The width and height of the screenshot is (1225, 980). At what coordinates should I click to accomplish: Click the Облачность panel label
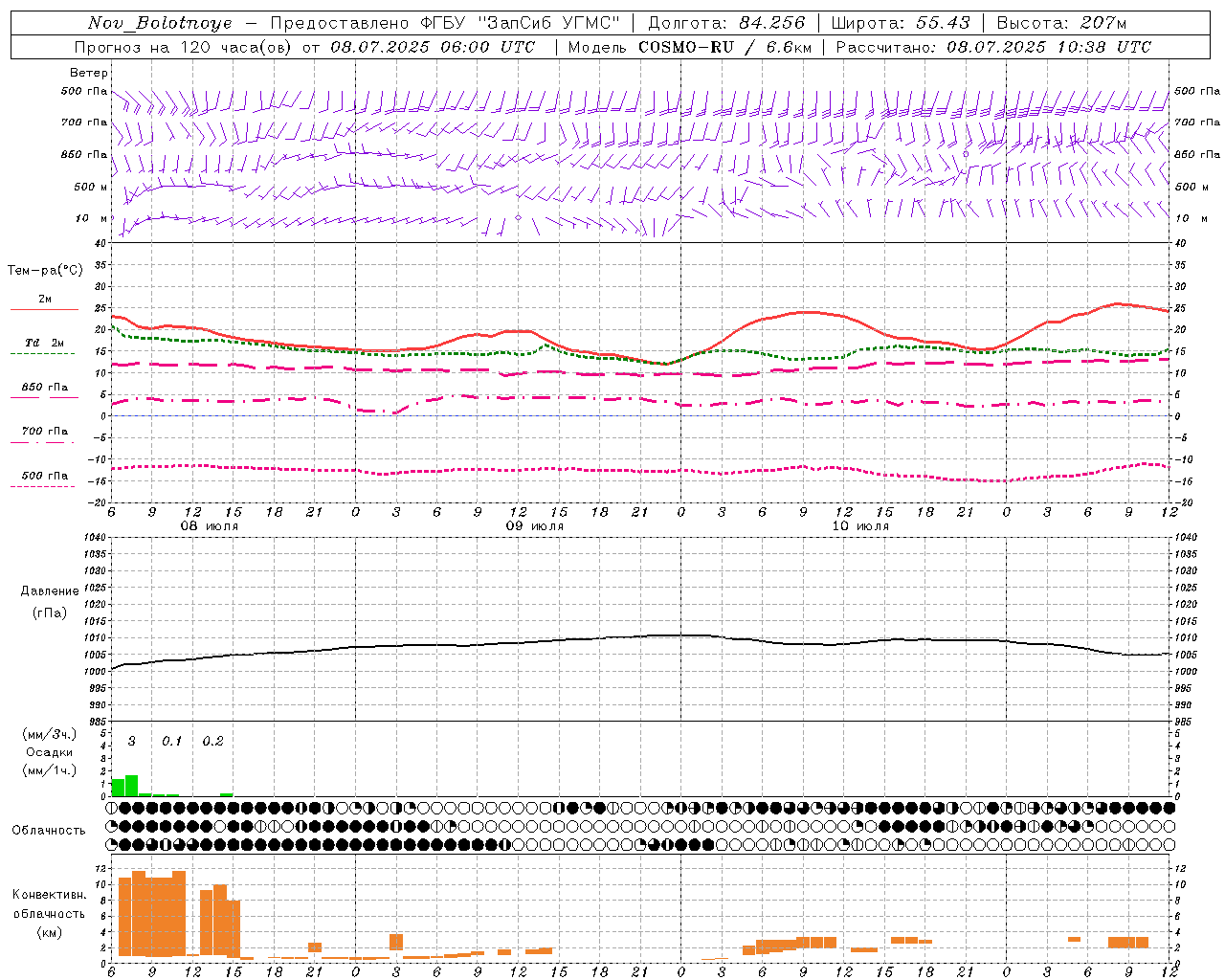click(49, 830)
